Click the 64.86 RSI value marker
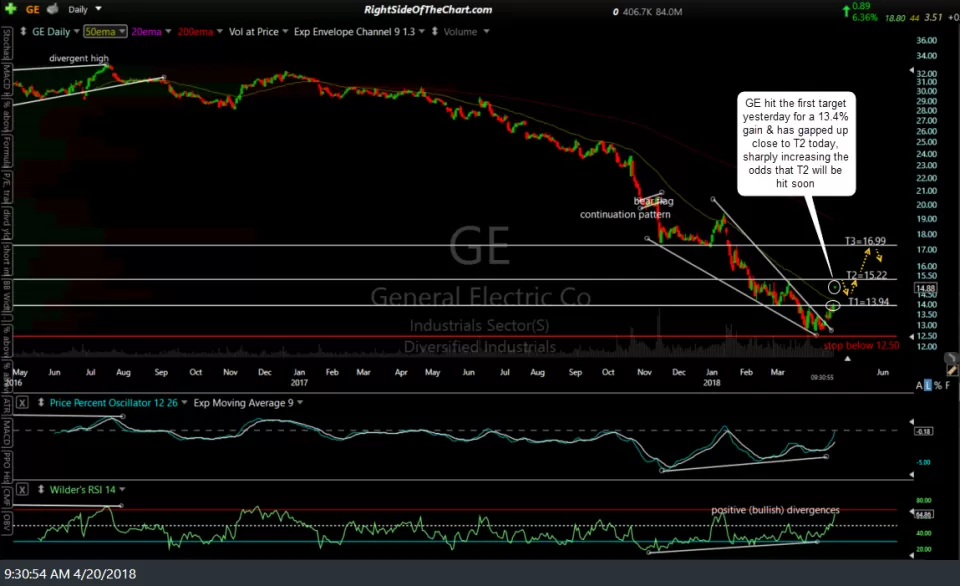Image resolution: width=960 pixels, height=586 pixels. pos(923,514)
